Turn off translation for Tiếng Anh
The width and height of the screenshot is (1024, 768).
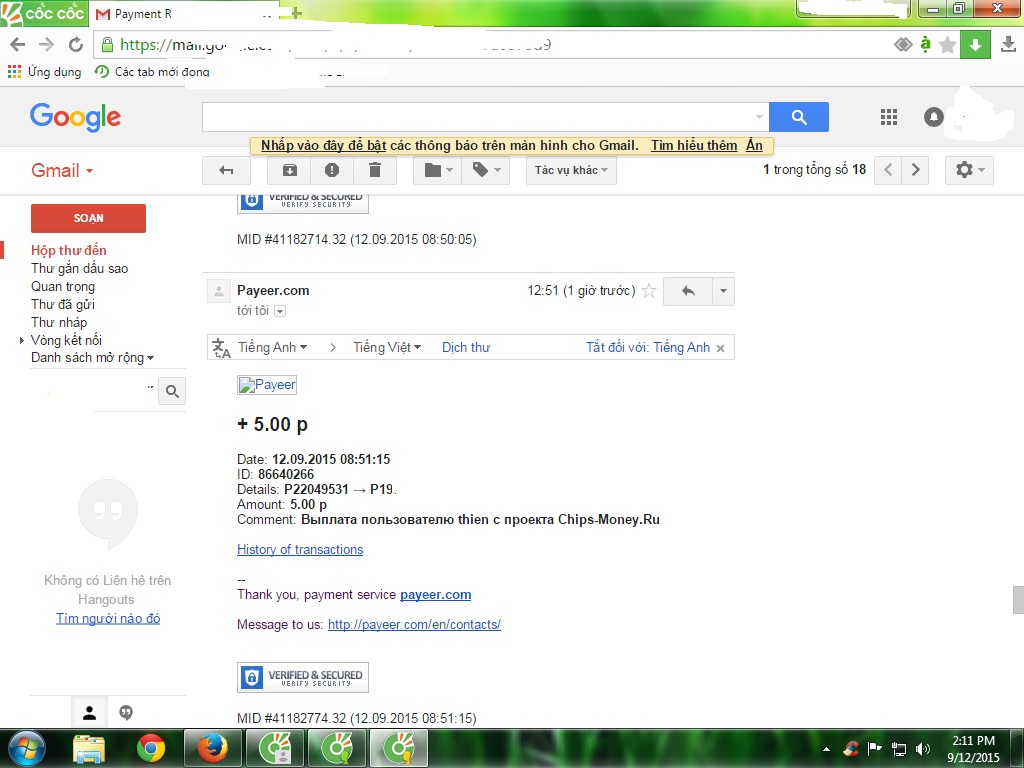(x=648, y=347)
